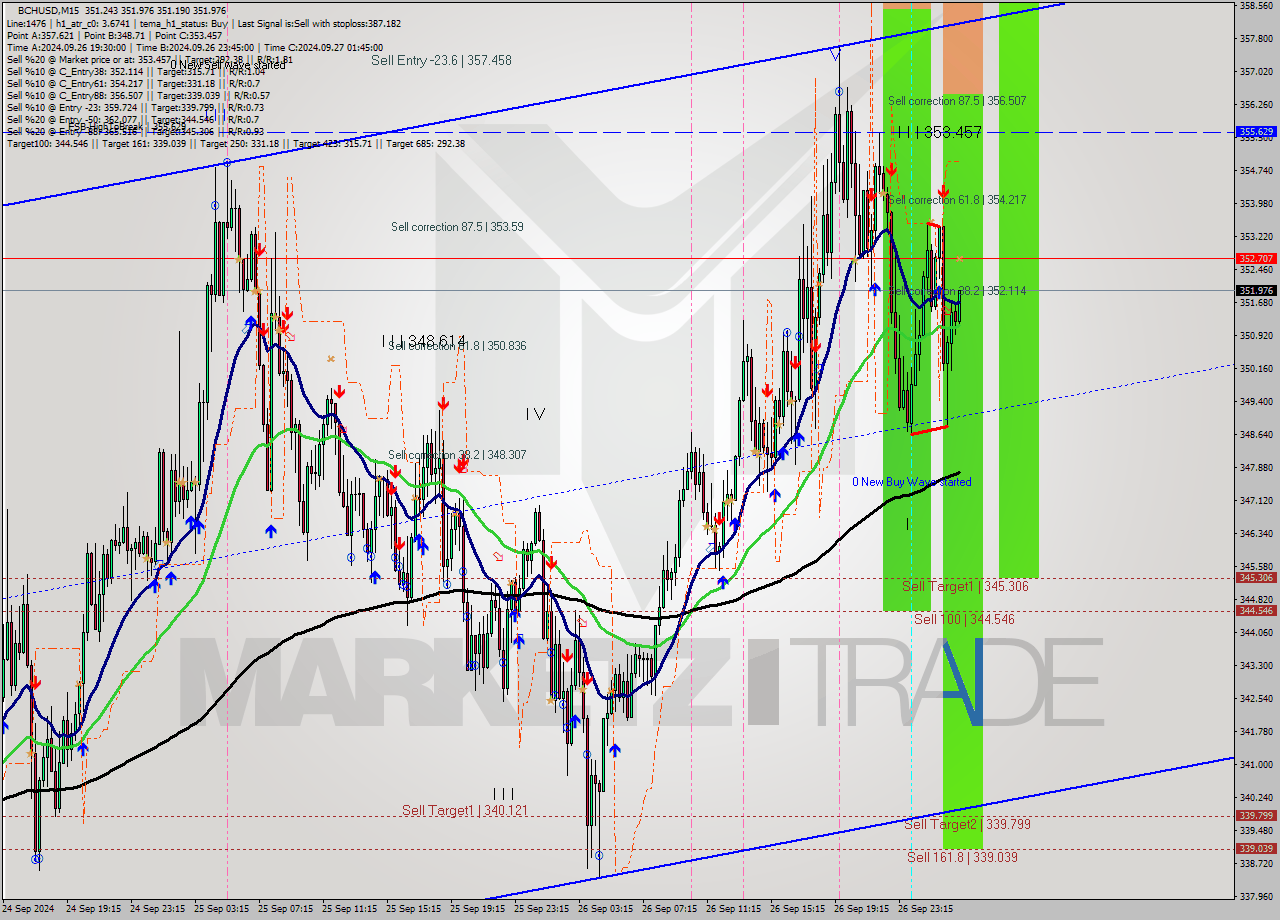Select the 344.546 price tag on axis
Screen dimensions: 1280x920
point(1256,611)
